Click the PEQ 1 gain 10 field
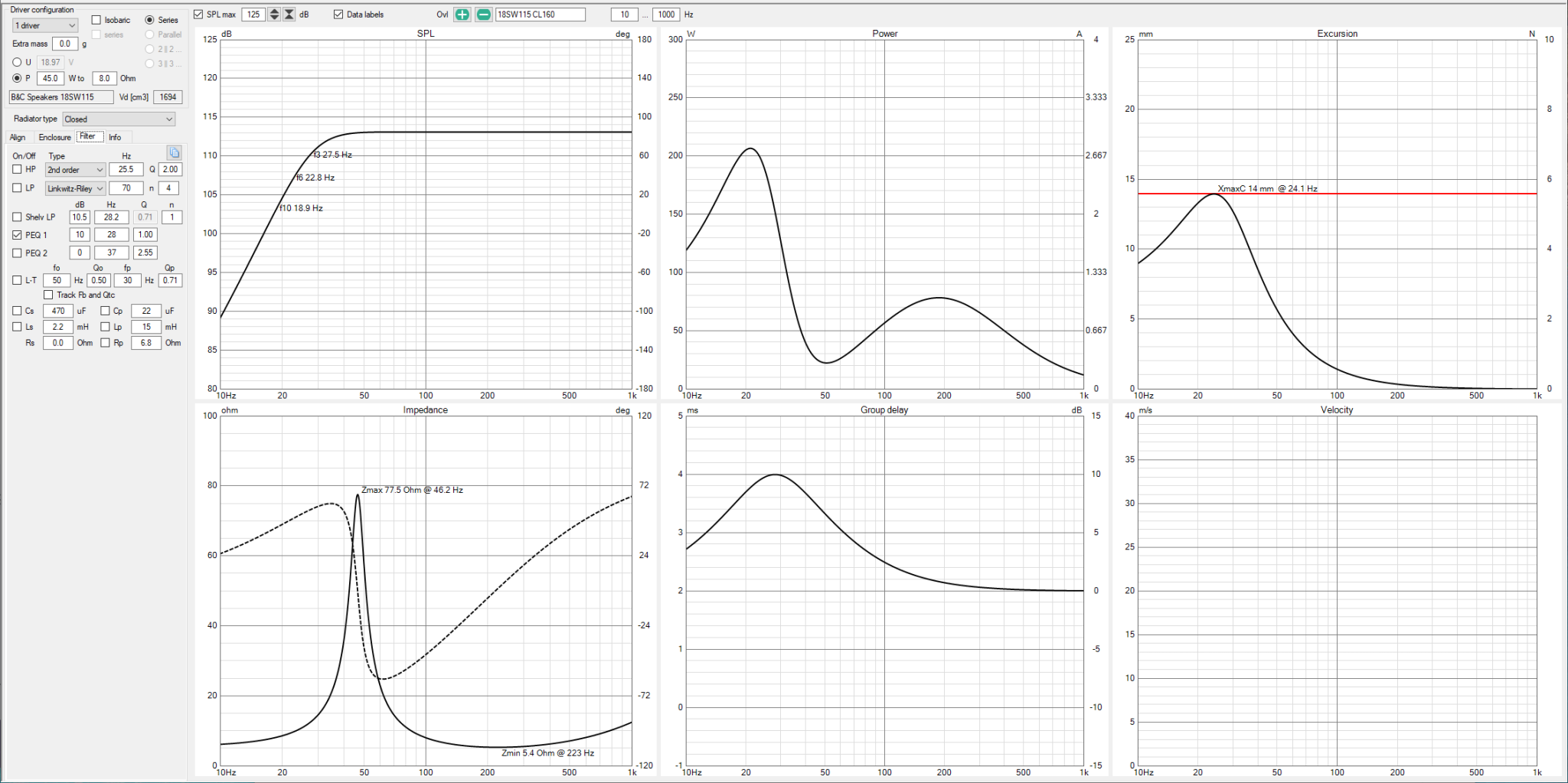The width and height of the screenshot is (1568, 783). click(x=80, y=235)
